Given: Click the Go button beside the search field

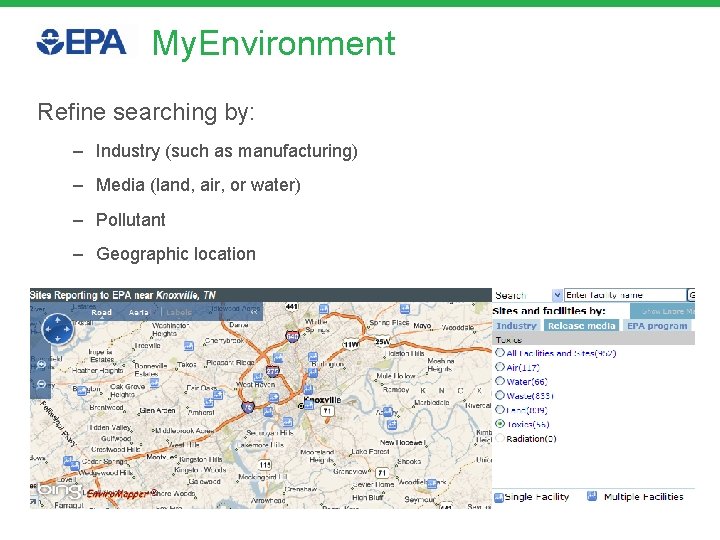Looking at the screenshot, I should (691, 295).
